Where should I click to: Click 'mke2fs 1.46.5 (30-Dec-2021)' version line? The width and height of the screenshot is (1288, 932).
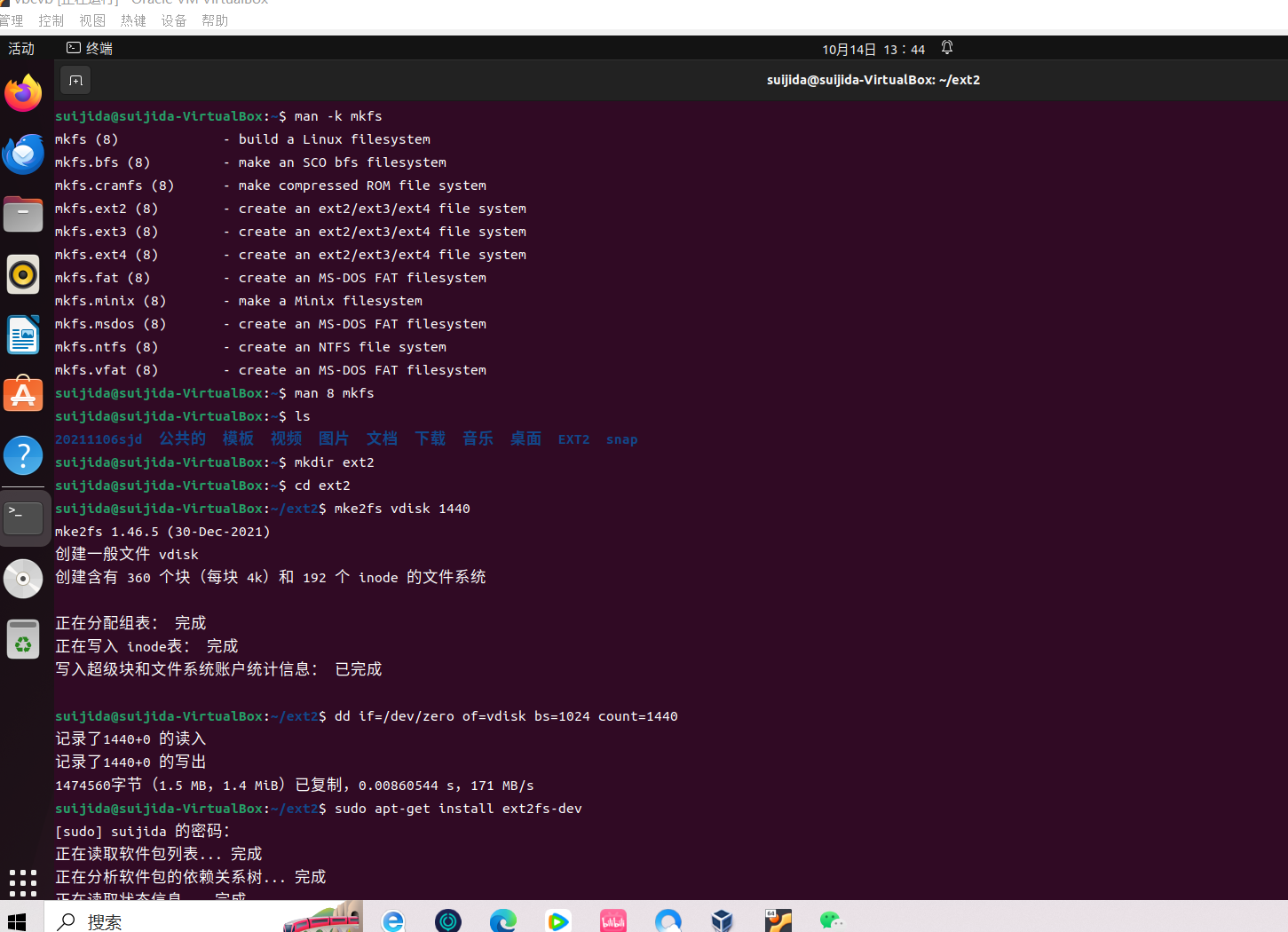click(x=162, y=532)
